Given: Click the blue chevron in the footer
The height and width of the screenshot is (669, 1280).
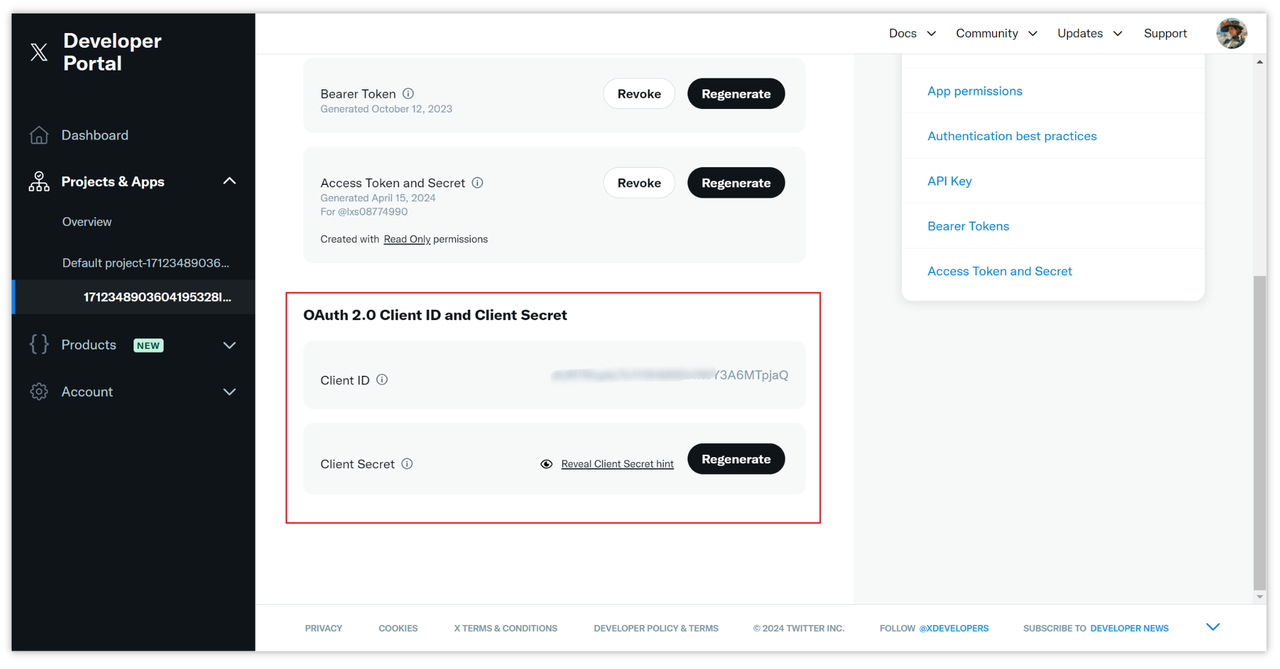Looking at the screenshot, I should (1213, 627).
